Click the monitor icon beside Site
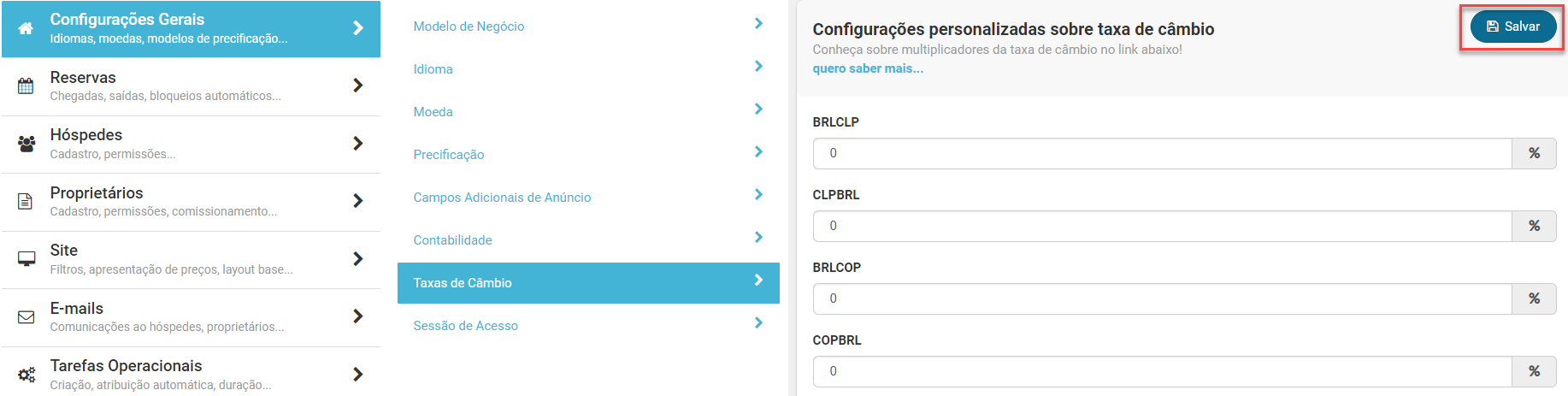Image resolution: width=1568 pixels, height=396 pixels. pyautogui.click(x=27, y=258)
